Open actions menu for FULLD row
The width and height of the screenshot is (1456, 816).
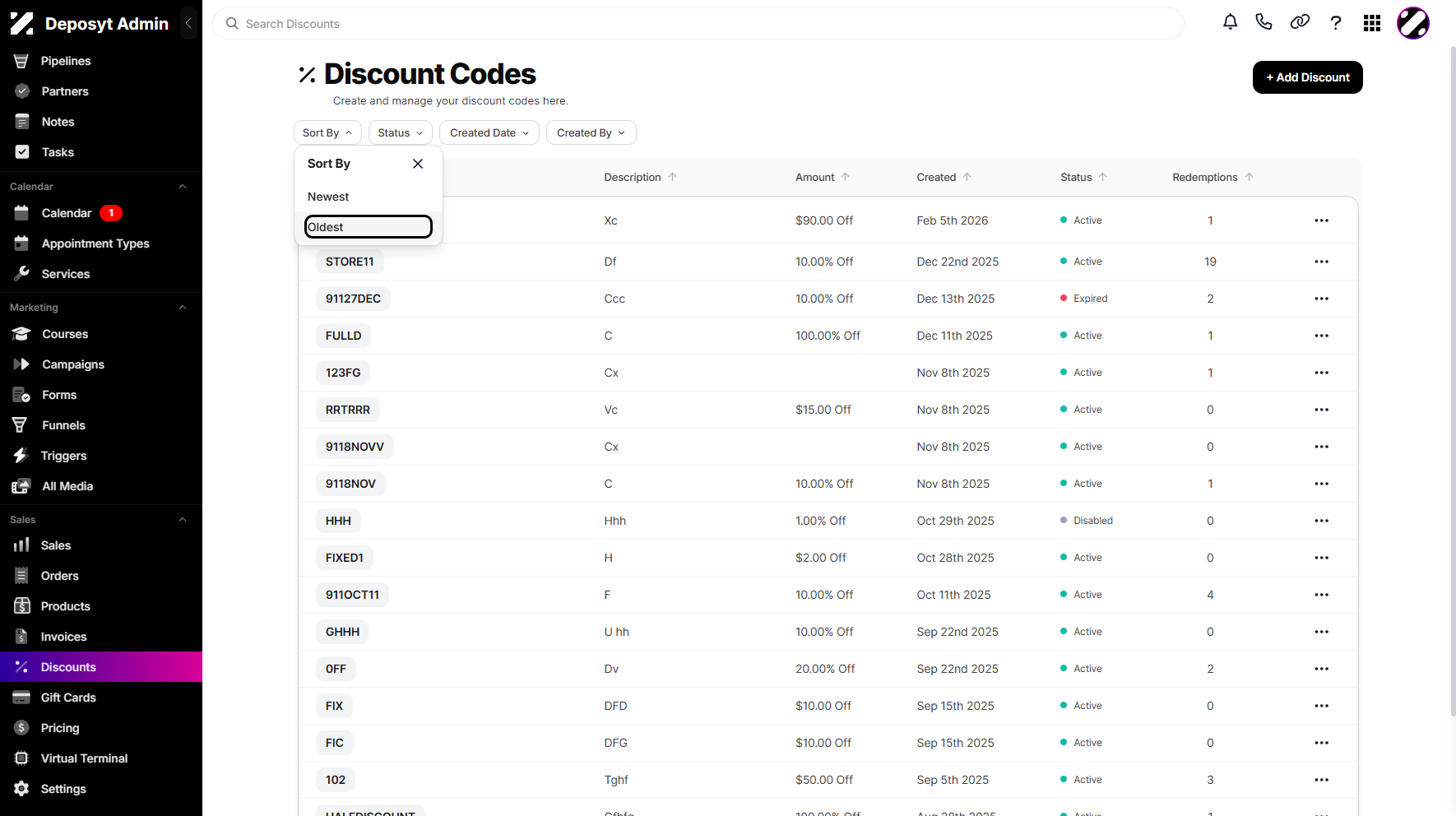(x=1322, y=336)
